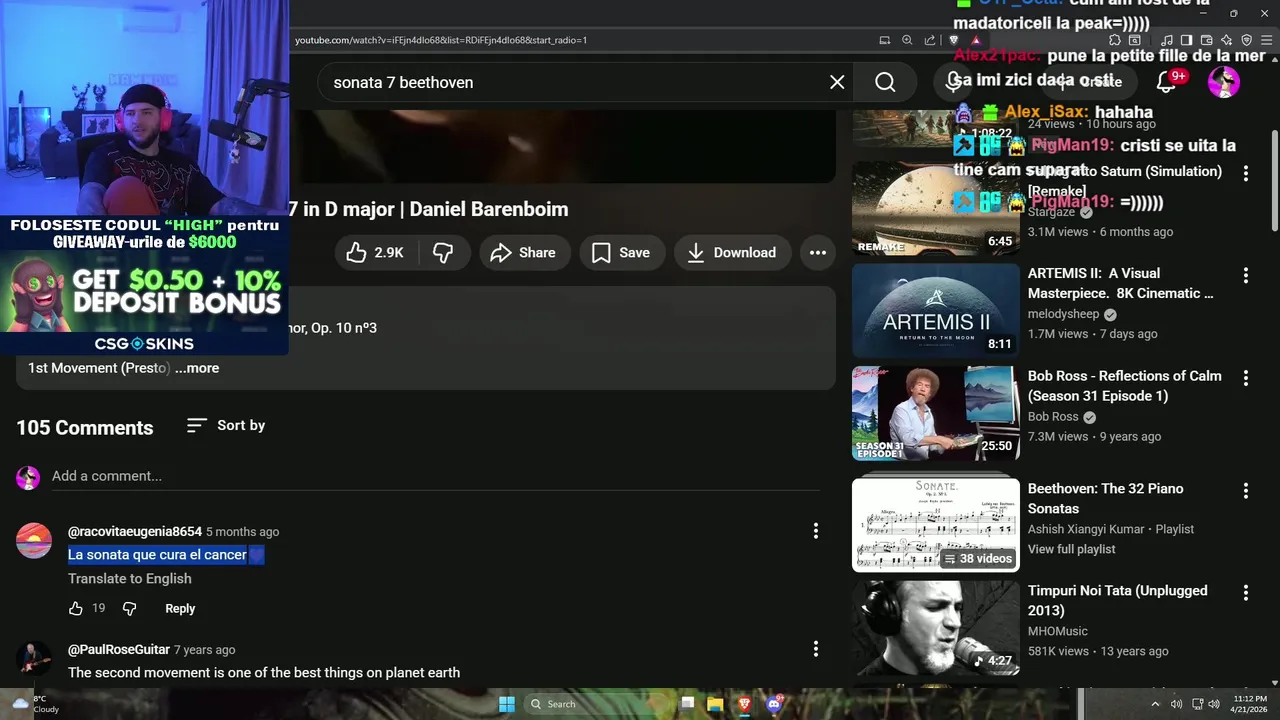The height and width of the screenshot is (720, 1280).
Task: Expand the description with ...more
Action: tap(197, 368)
